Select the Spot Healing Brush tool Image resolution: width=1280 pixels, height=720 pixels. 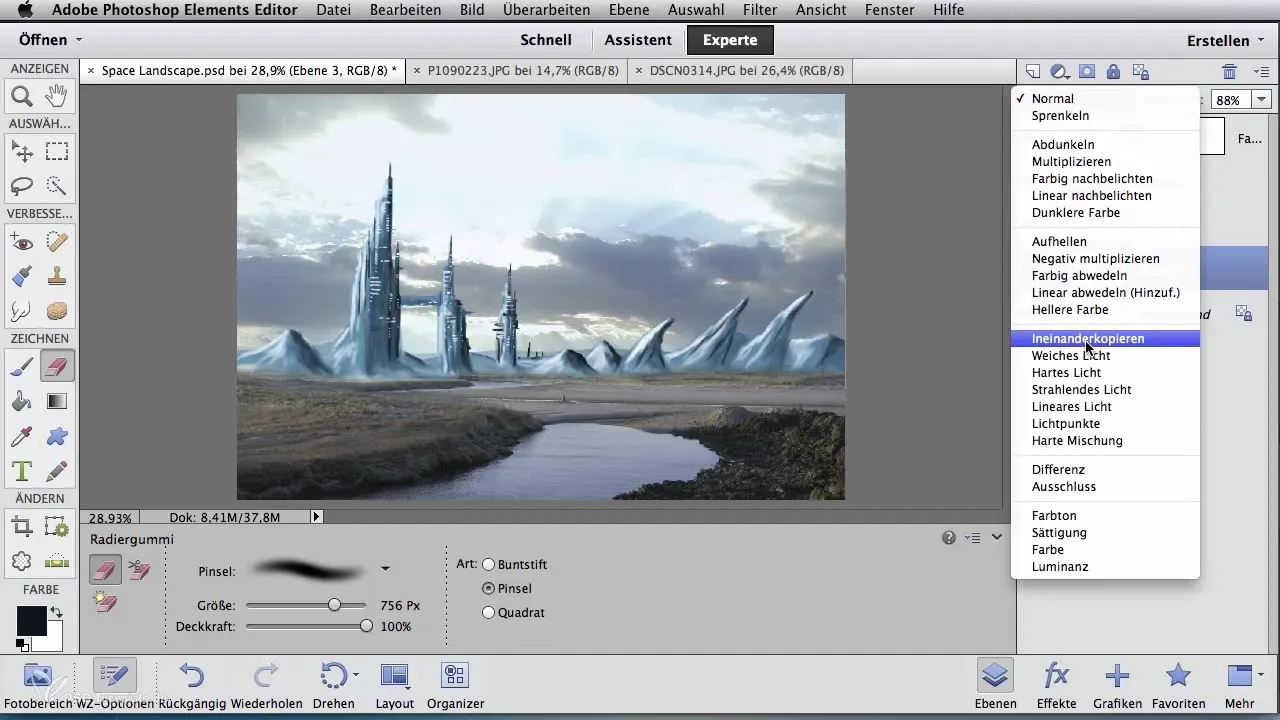pyautogui.click(x=57, y=242)
